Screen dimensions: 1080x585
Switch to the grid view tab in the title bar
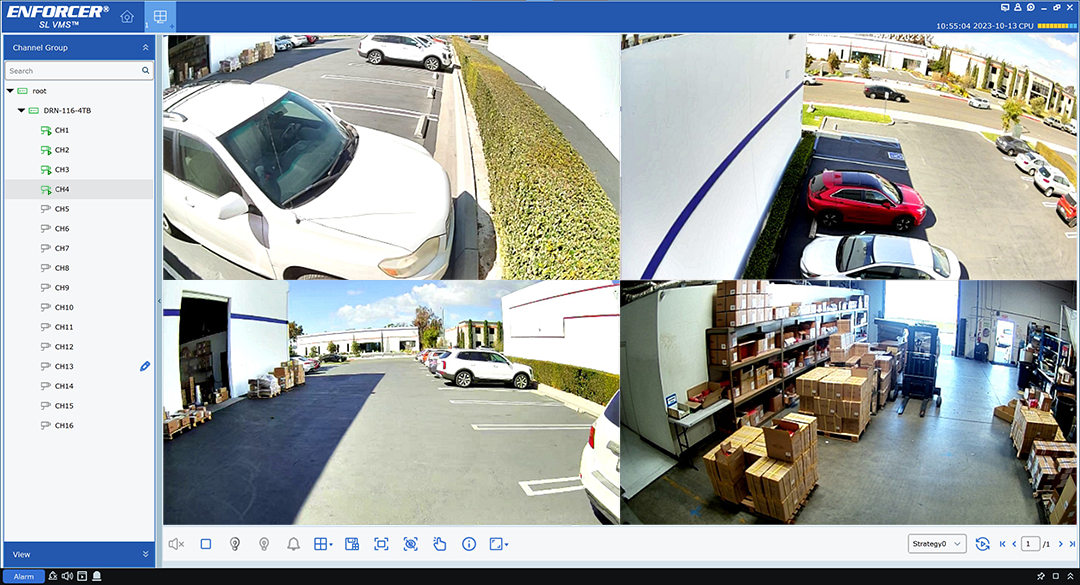[158, 16]
